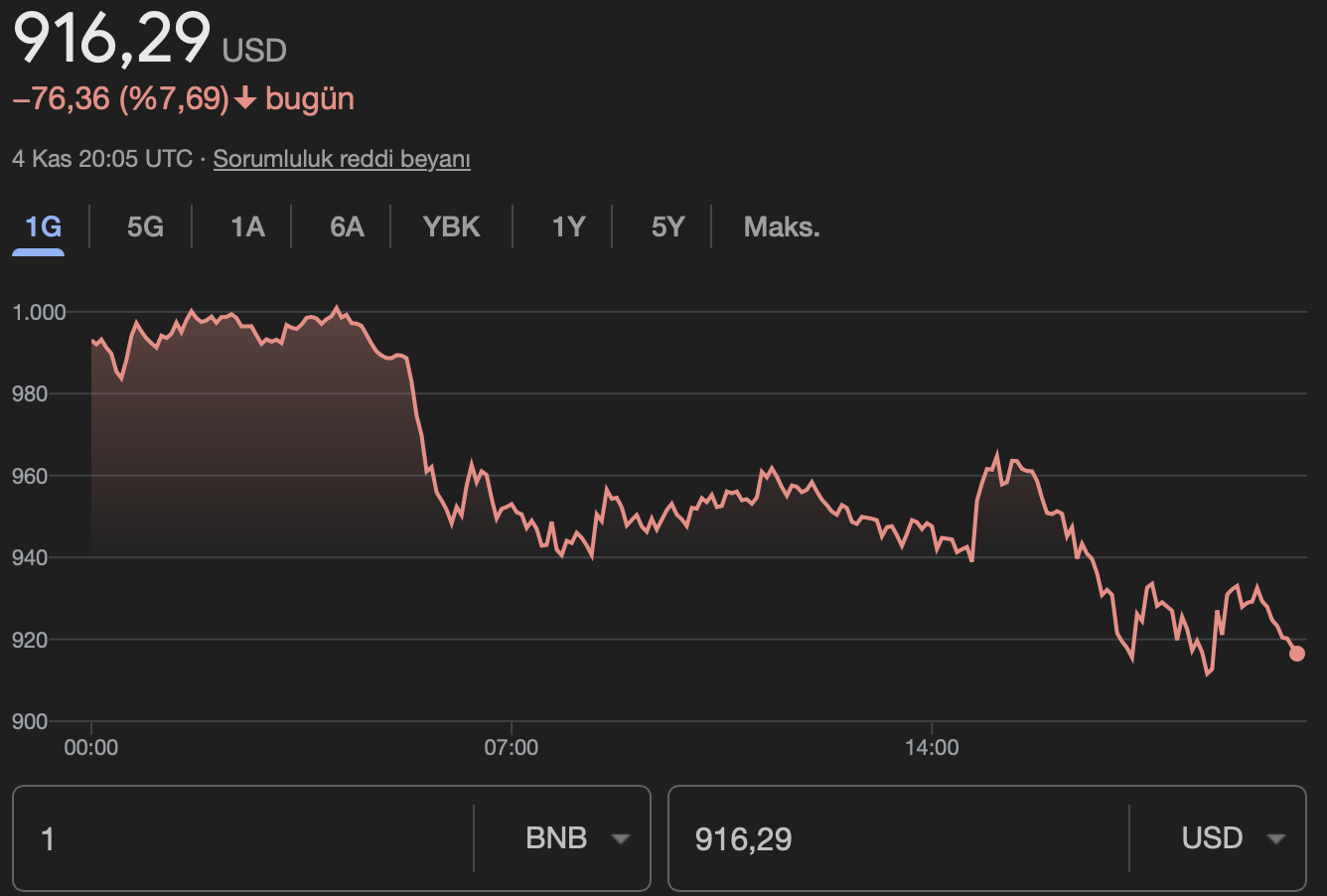The width and height of the screenshot is (1327, 896).
Task: Open the 1Y chart view
Action: (566, 226)
